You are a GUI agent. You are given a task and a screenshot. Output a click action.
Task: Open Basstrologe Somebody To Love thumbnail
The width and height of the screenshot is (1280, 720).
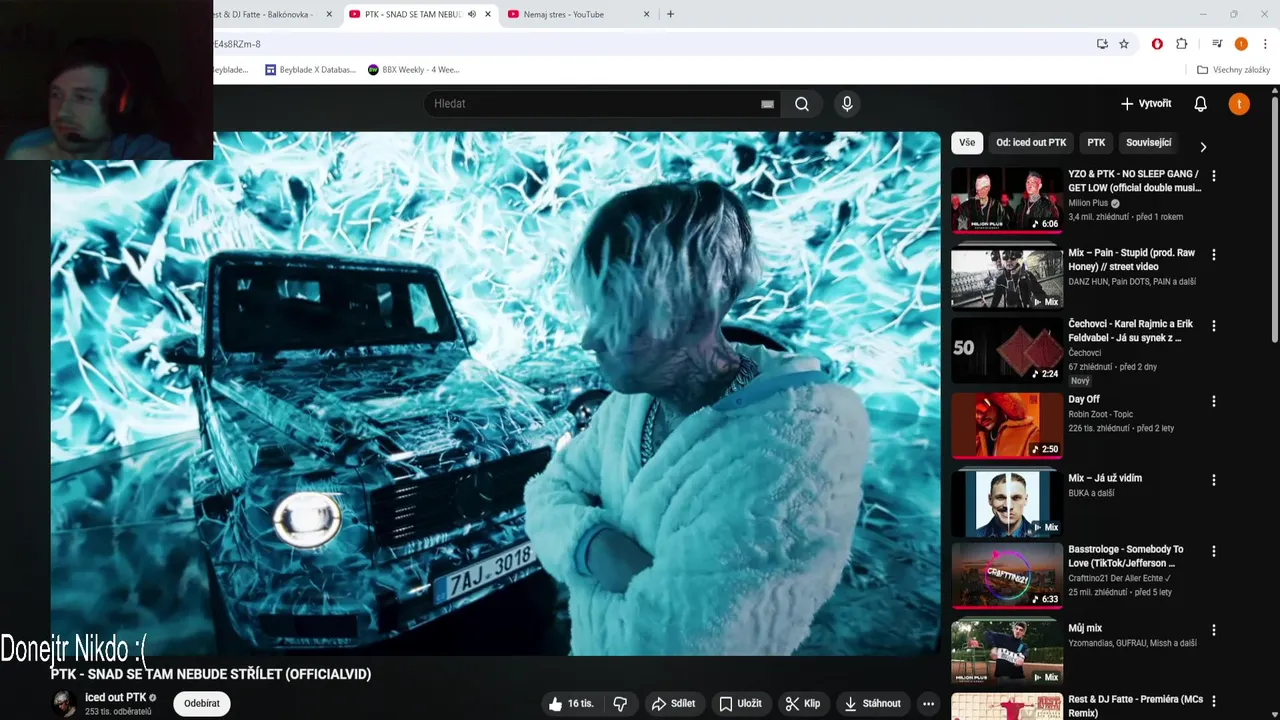(1006, 575)
